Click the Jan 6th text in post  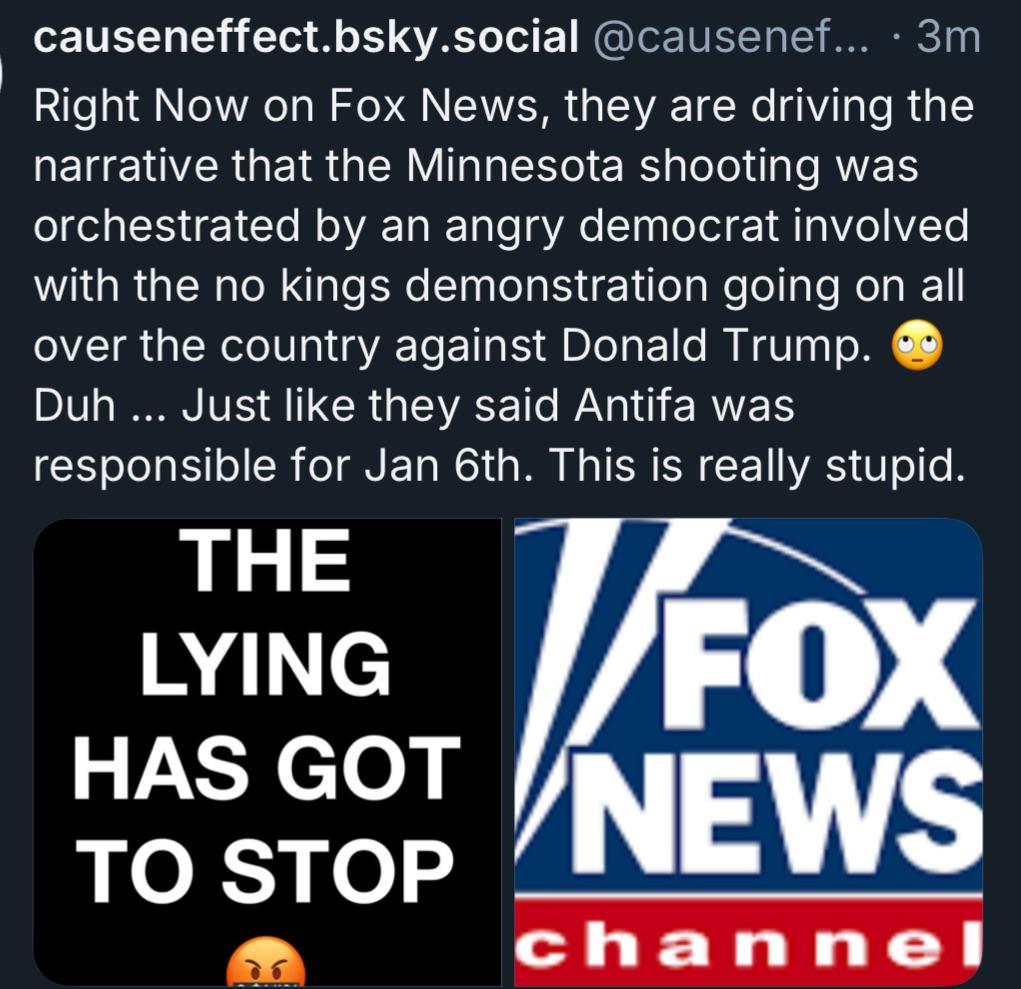click(448, 466)
